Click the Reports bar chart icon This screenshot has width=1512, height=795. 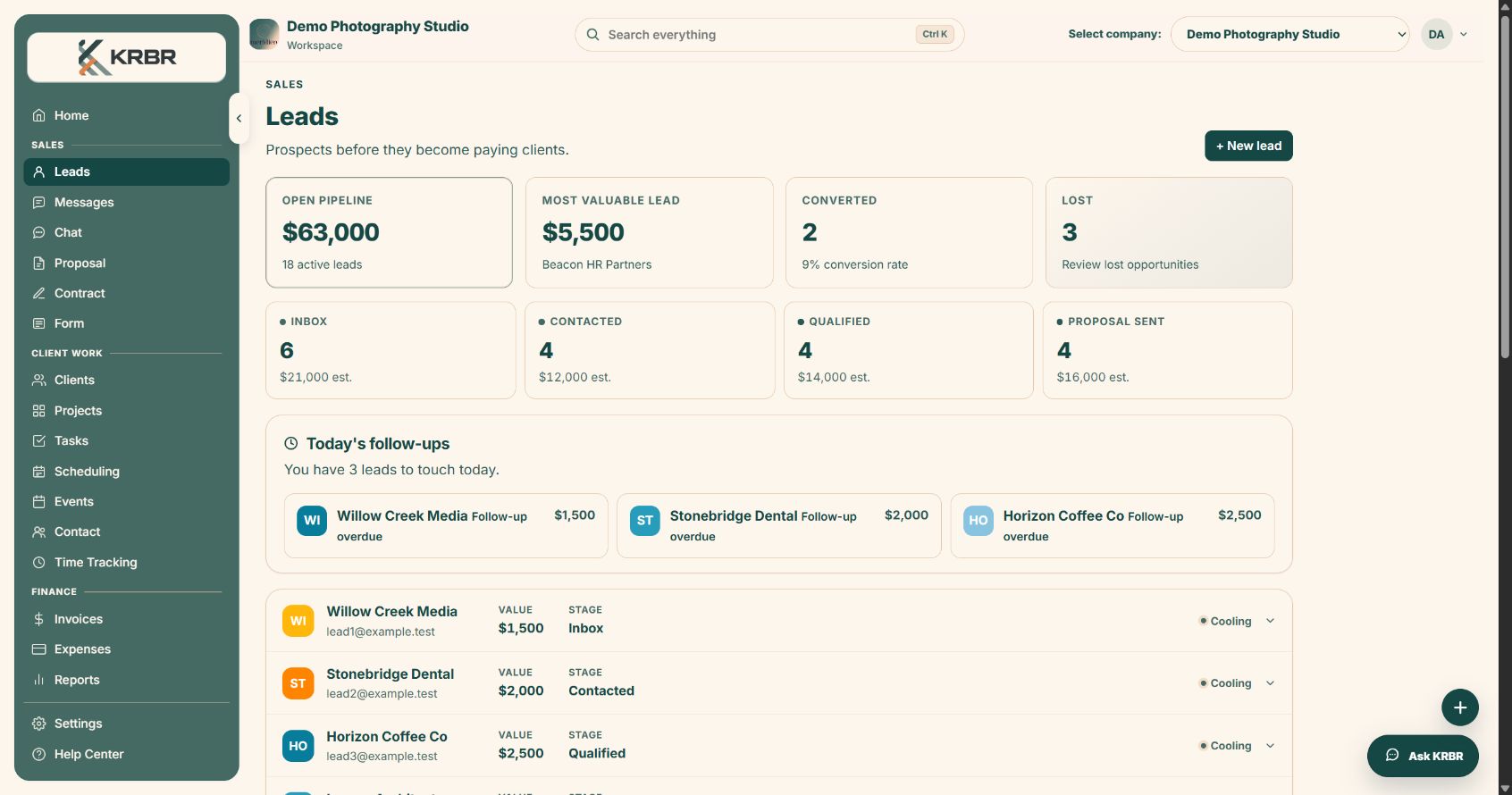click(38, 680)
